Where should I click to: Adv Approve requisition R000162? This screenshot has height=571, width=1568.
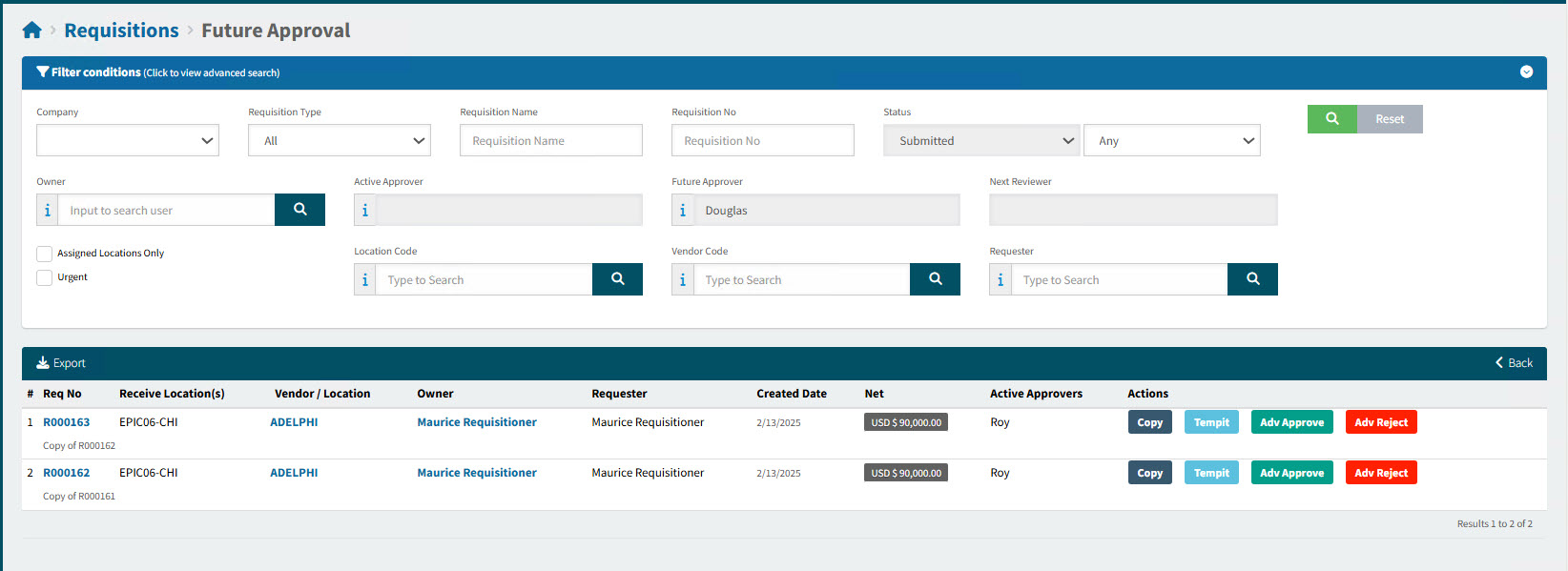(x=1292, y=473)
